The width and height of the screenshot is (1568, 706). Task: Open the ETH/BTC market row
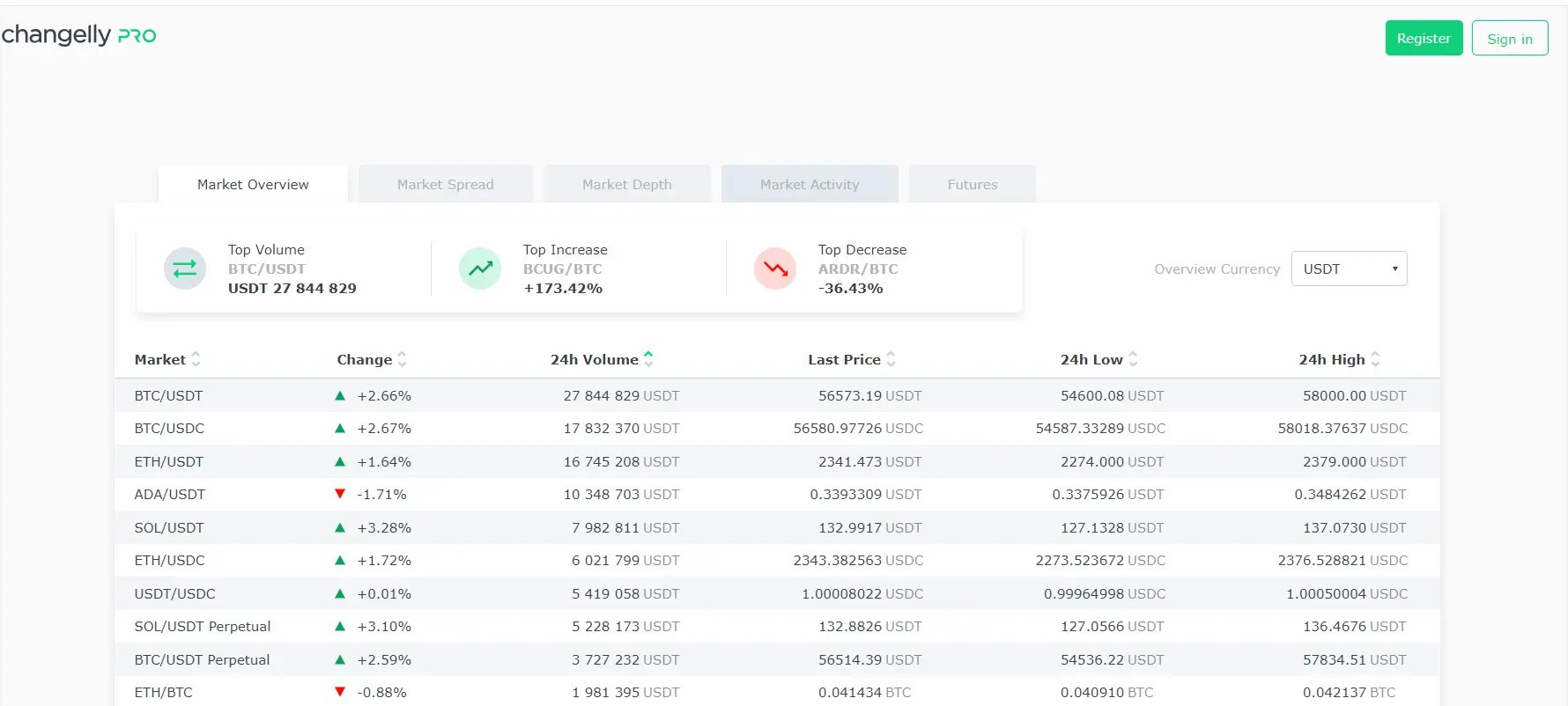(x=163, y=693)
